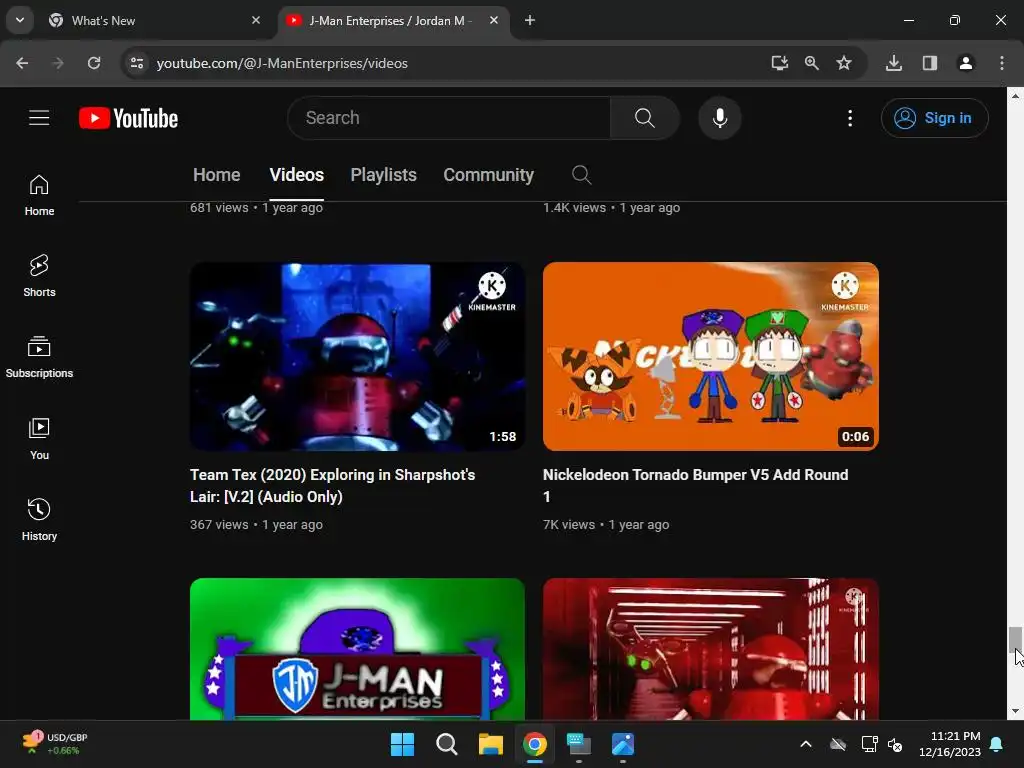This screenshot has height=768, width=1024.
Task: Open the zoom magnifier in address bar
Action: point(812,63)
